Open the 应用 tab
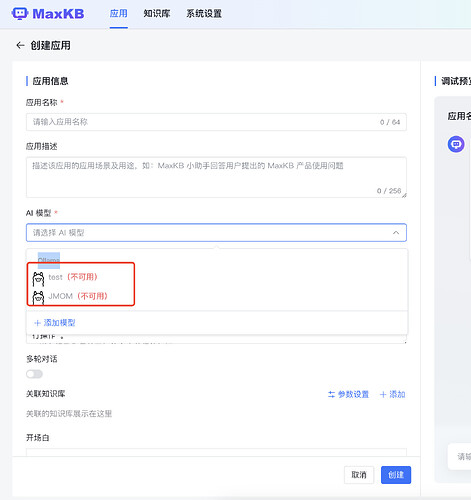Image resolution: width=471 pixels, height=500 pixels. tap(119, 14)
